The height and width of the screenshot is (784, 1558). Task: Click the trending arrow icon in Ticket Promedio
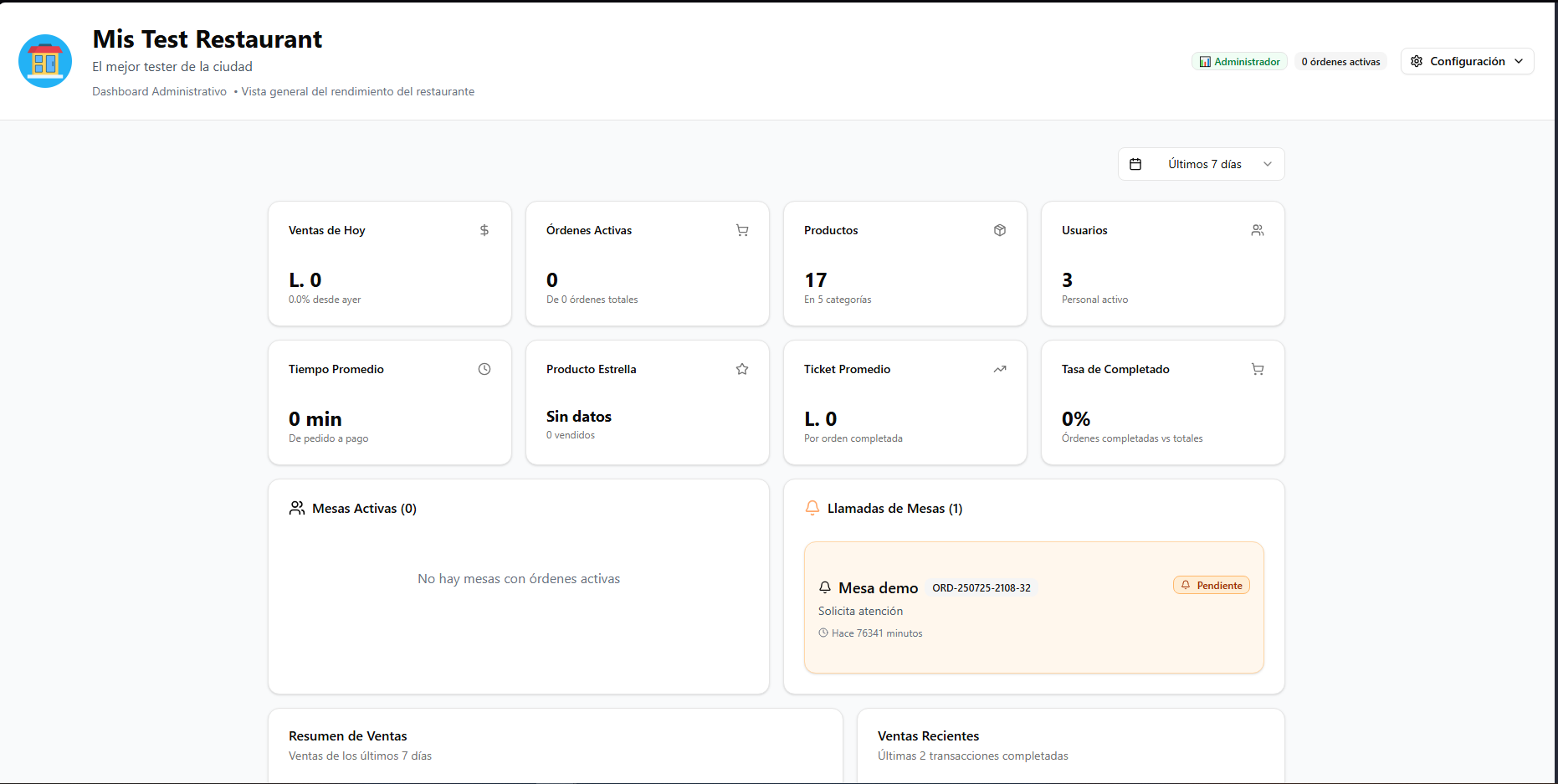[1000, 369]
